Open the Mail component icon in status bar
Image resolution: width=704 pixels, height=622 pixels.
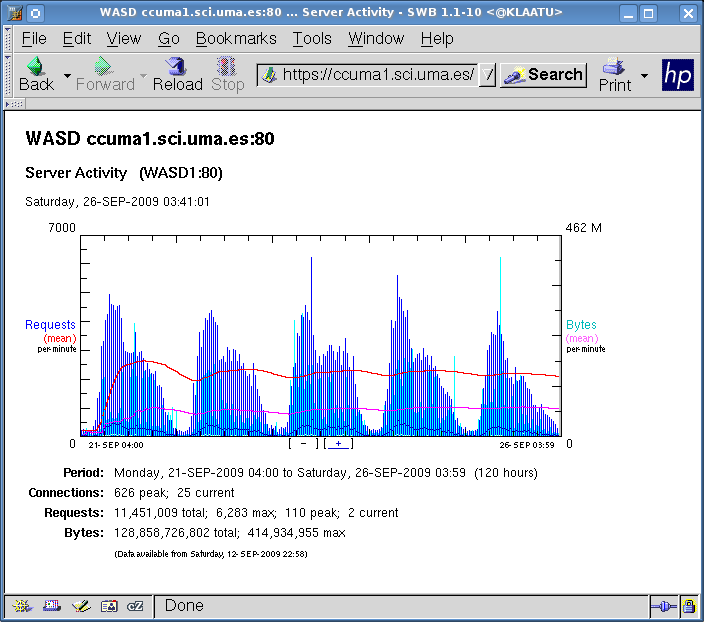pyautogui.click(x=52, y=606)
